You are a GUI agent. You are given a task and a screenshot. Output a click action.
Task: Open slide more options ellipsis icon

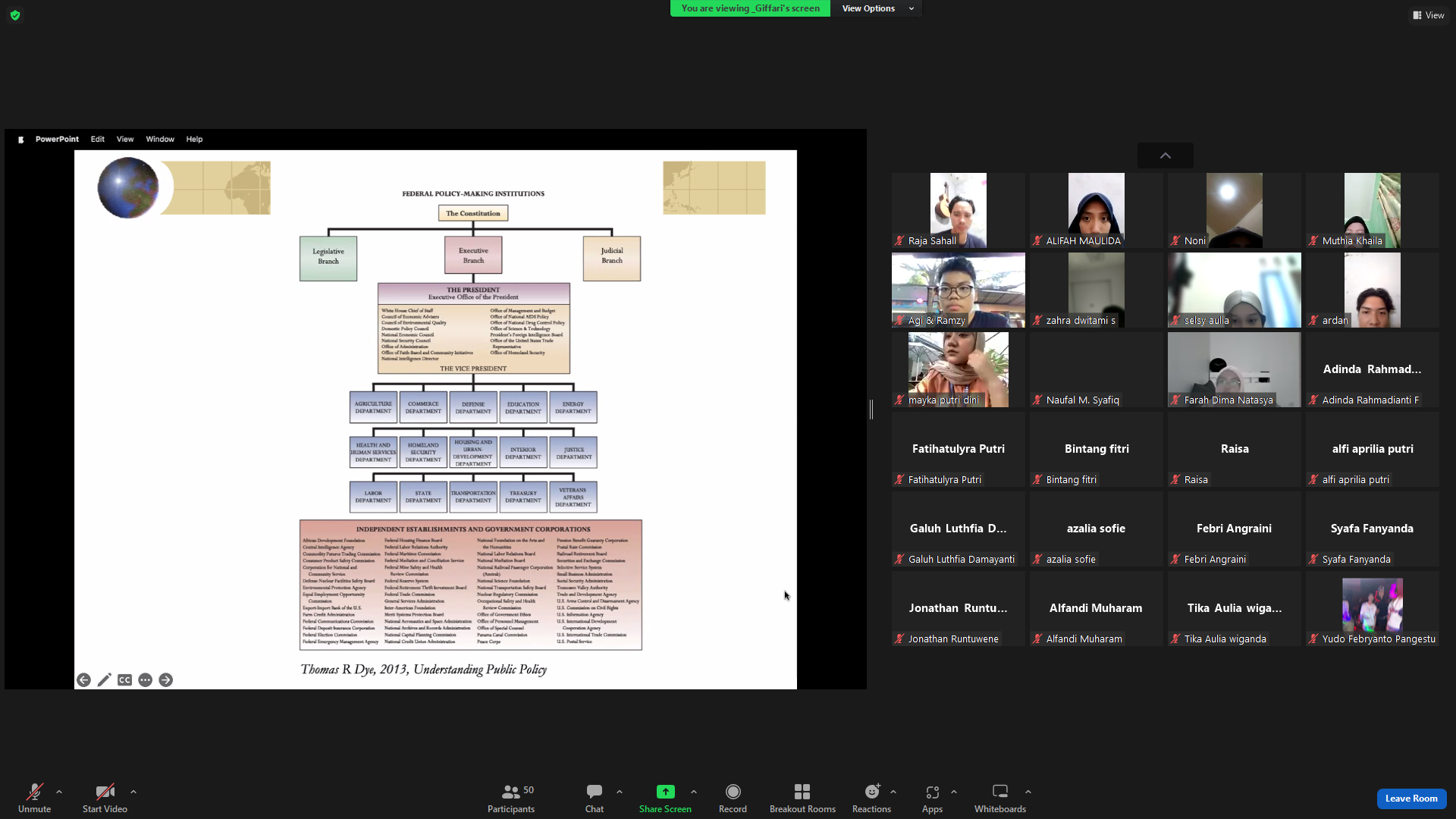tap(146, 680)
